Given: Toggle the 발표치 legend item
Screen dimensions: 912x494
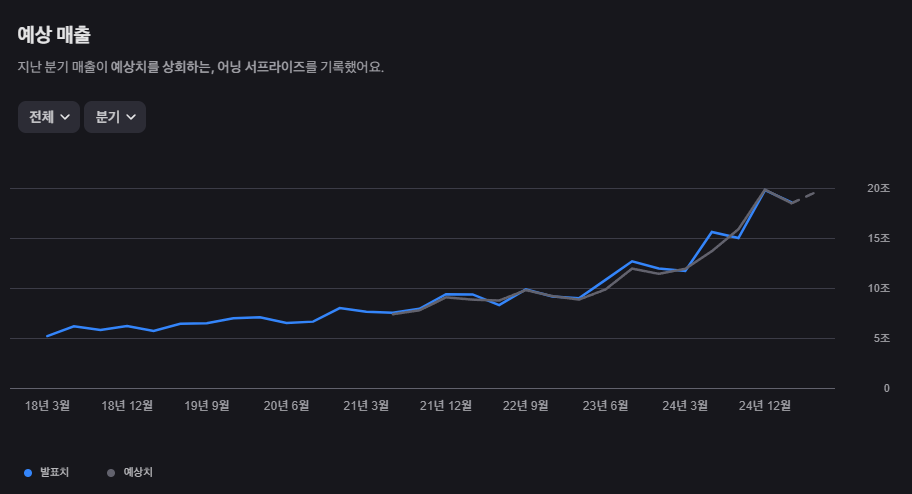Looking at the screenshot, I should [47, 472].
